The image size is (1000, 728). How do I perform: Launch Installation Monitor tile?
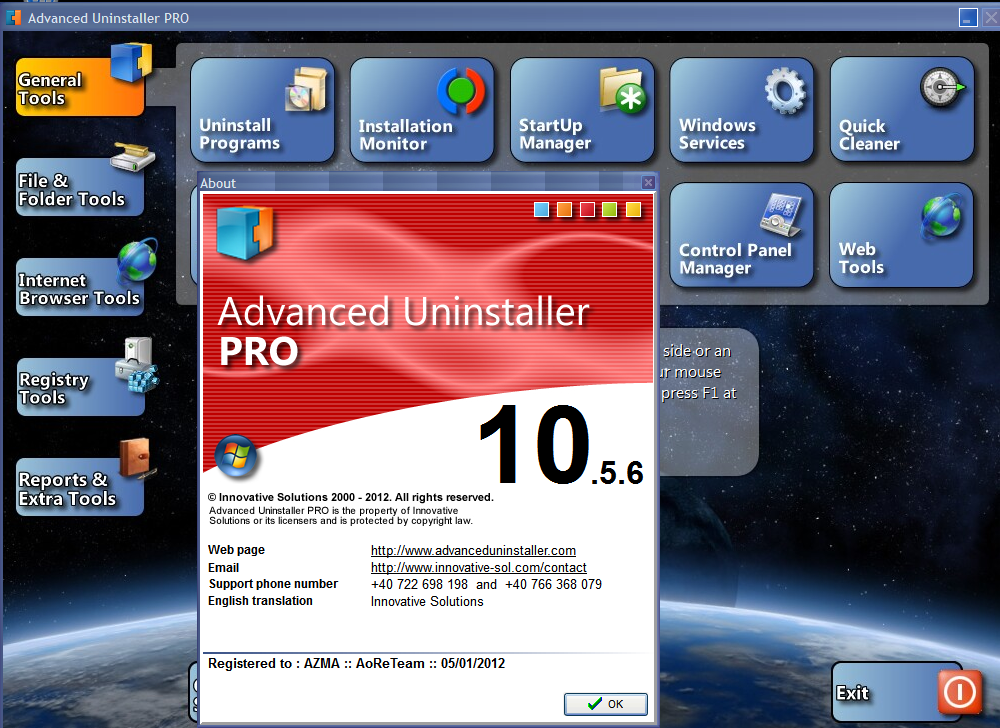422,110
